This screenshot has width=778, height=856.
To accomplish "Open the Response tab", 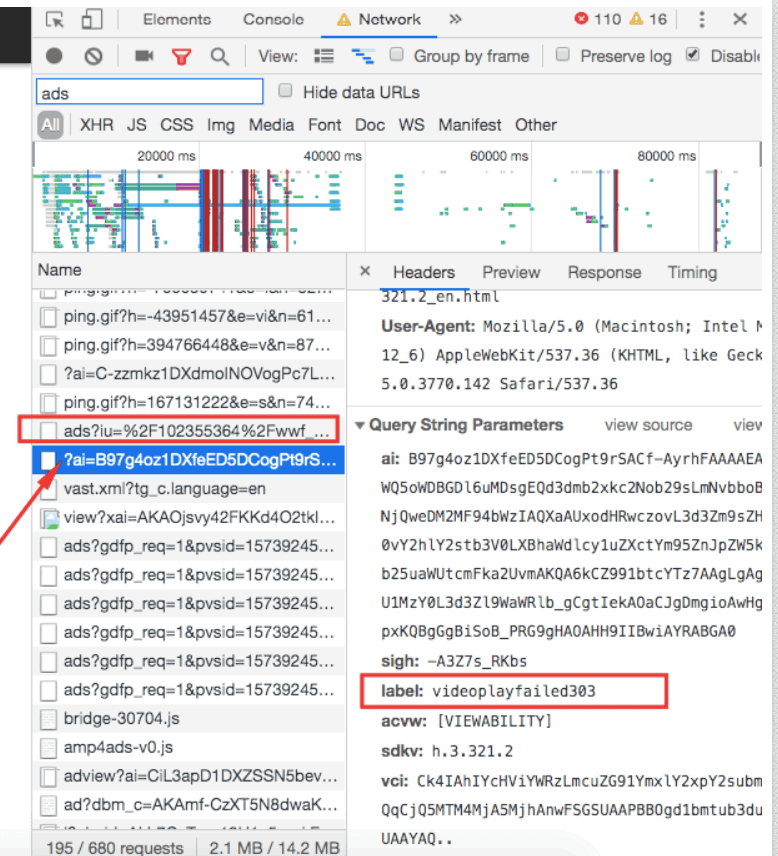I will point(604,272).
